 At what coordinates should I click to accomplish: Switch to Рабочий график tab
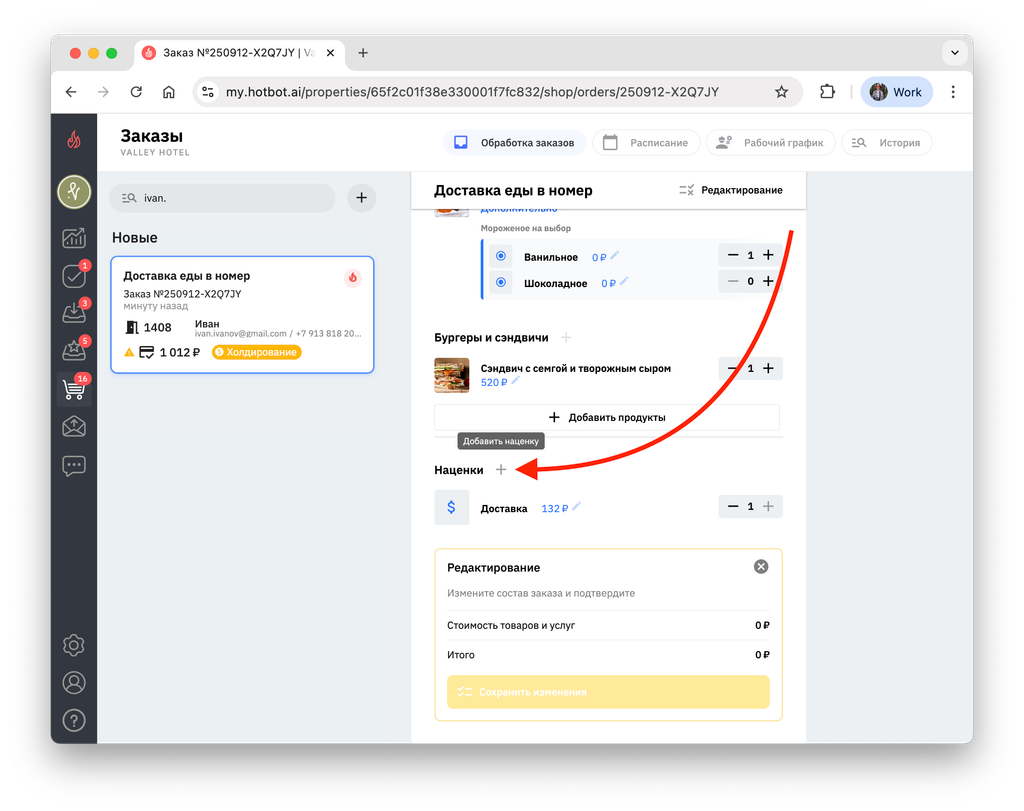point(770,142)
